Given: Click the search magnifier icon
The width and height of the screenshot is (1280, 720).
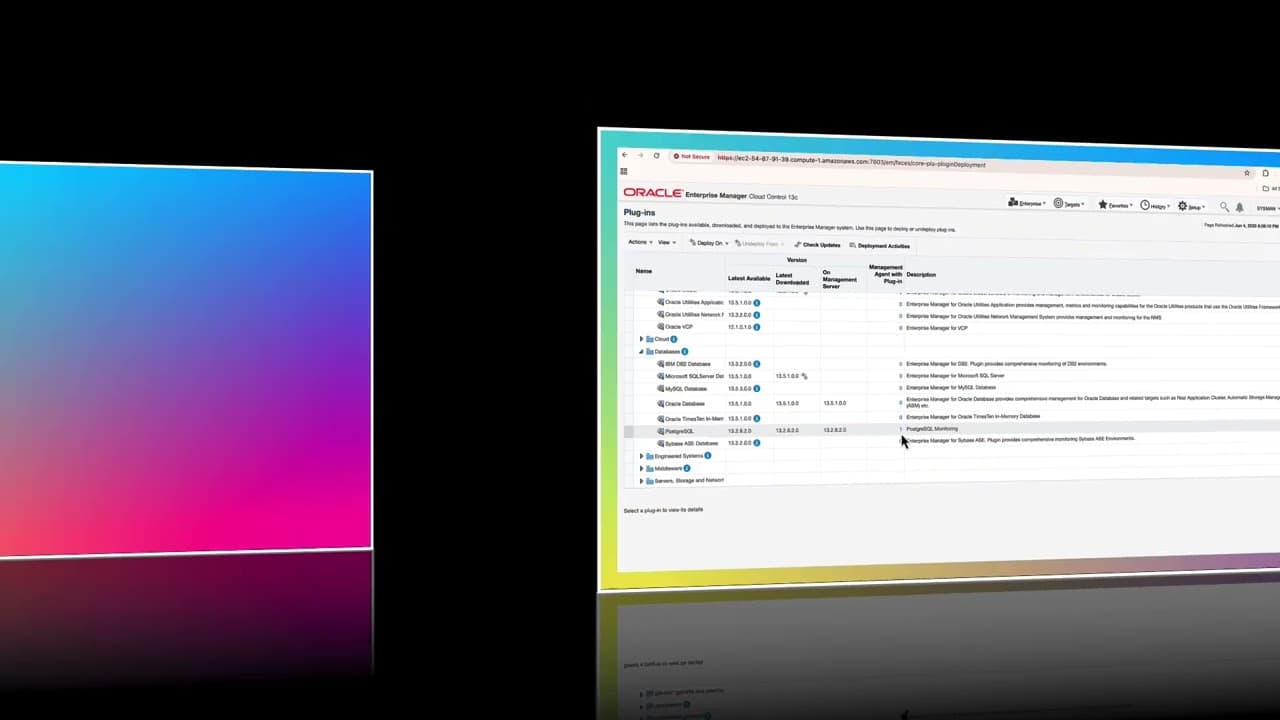Looking at the screenshot, I should pyautogui.click(x=1224, y=207).
